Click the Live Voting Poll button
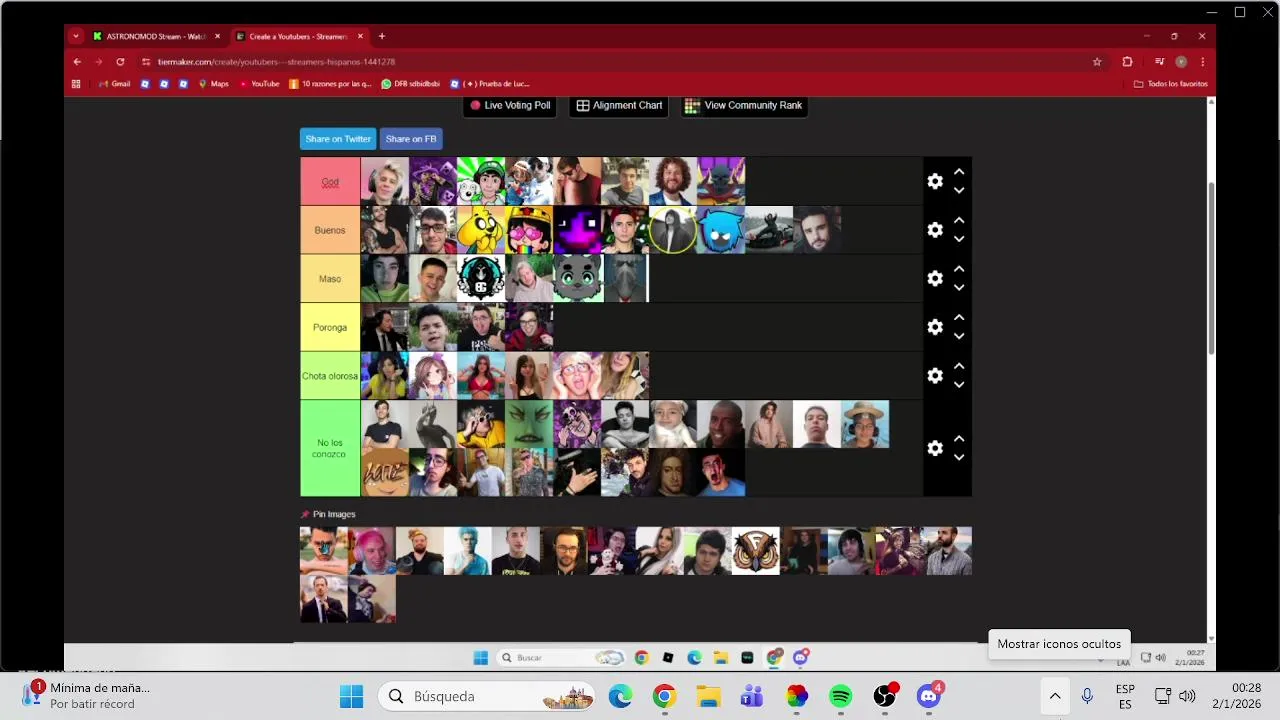This screenshot has height=720, width=1280. pyautogui.click(x=510, y=105)
